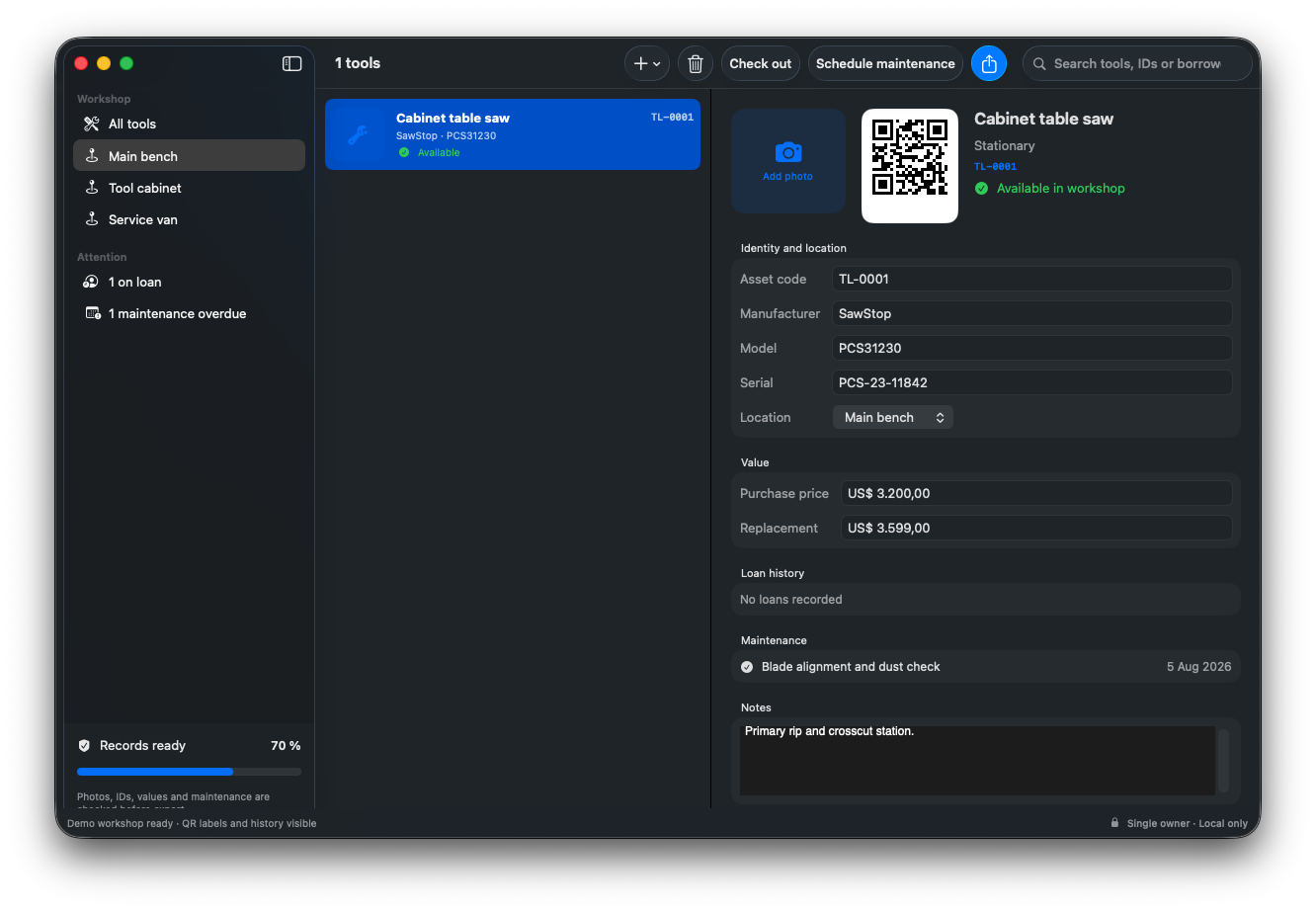
Task: Focus the search tools field
Action: [x=1137, y=63]
